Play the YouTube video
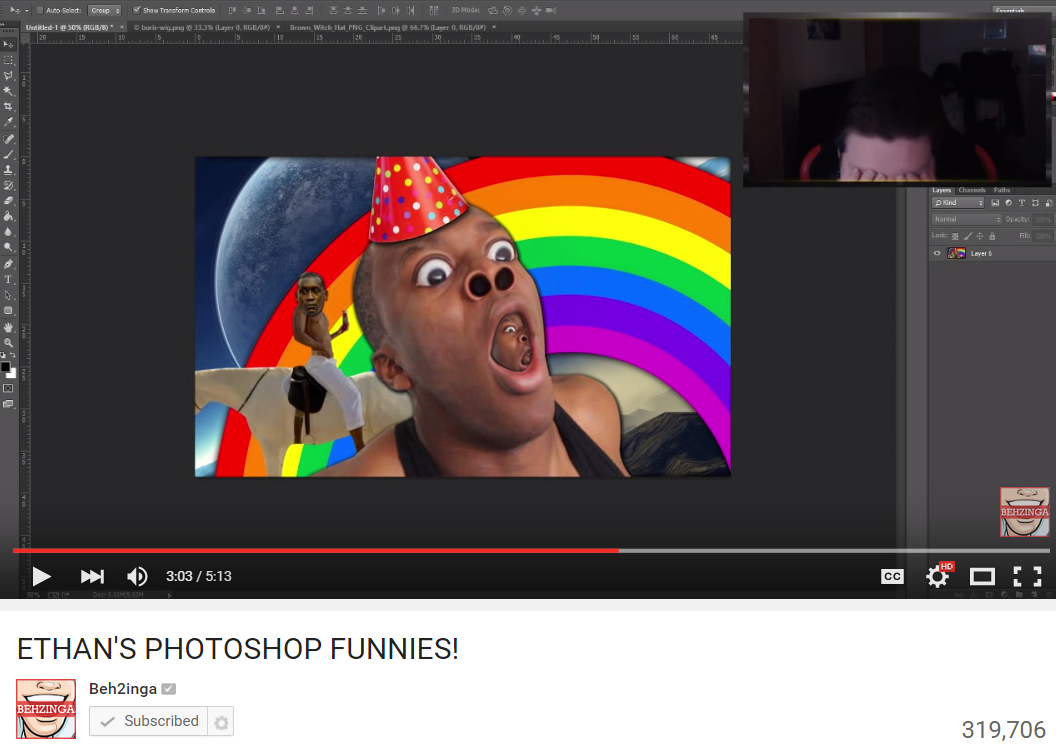1056x746 pixels. click(42, 576)
